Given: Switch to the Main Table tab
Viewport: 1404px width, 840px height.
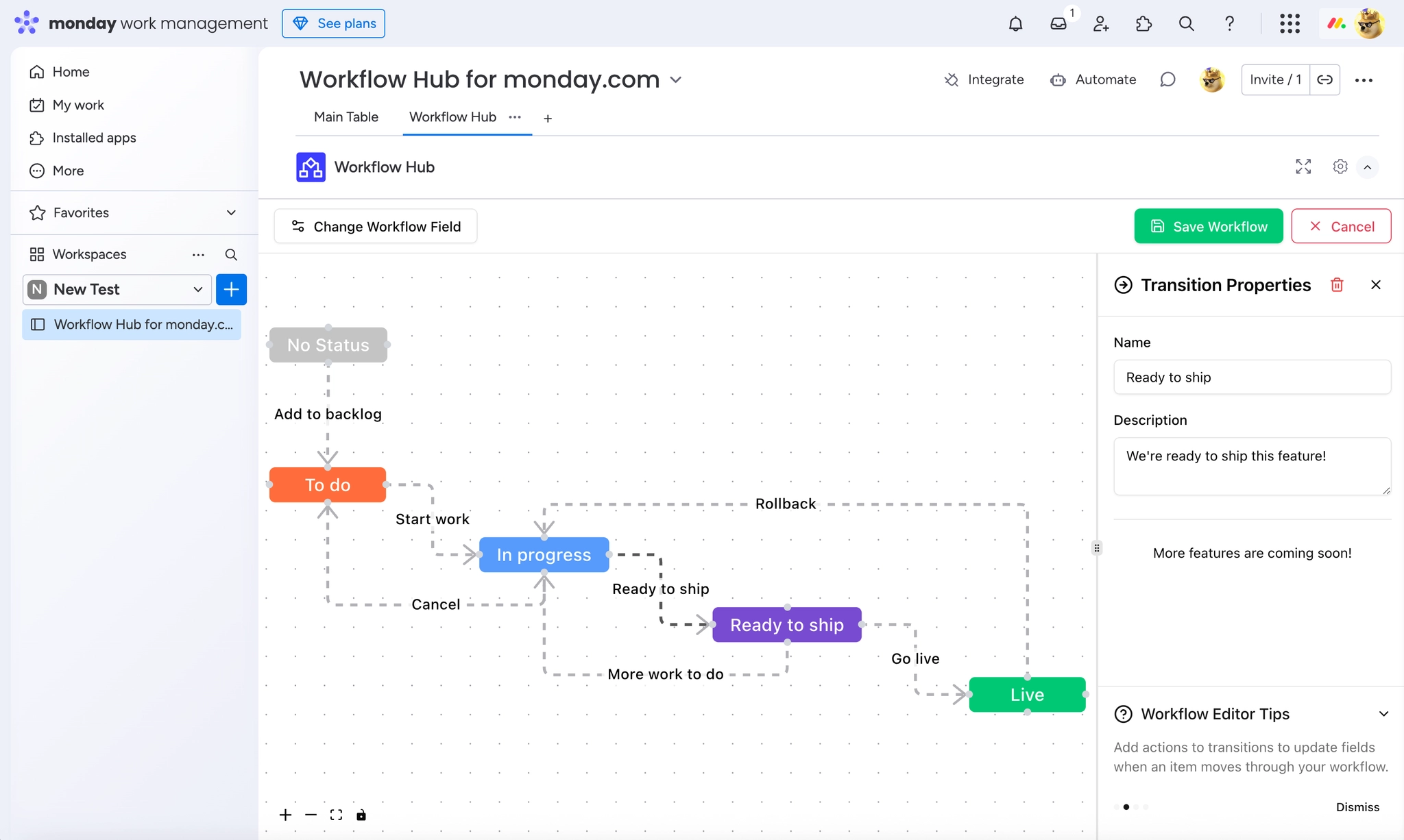Looking at the screenshot, I should 346,117.
